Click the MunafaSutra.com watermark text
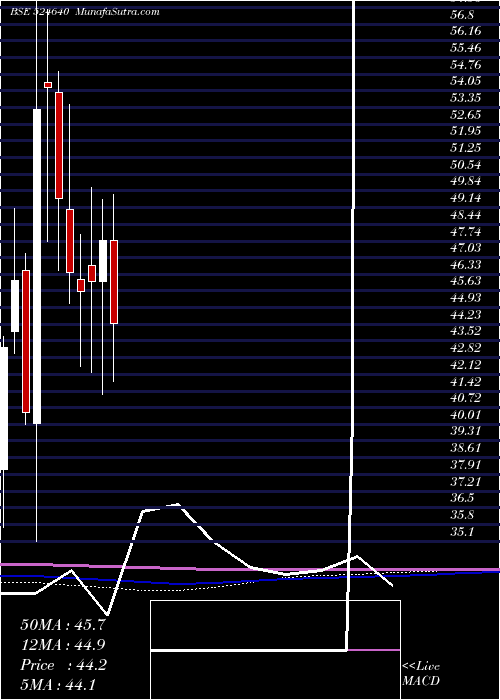The image size is (500, 700). click(118, 12)
